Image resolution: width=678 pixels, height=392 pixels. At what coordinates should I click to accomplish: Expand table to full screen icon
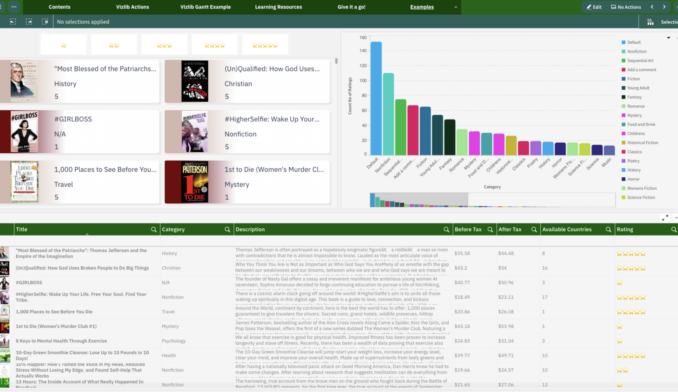[x=665, y=218]
